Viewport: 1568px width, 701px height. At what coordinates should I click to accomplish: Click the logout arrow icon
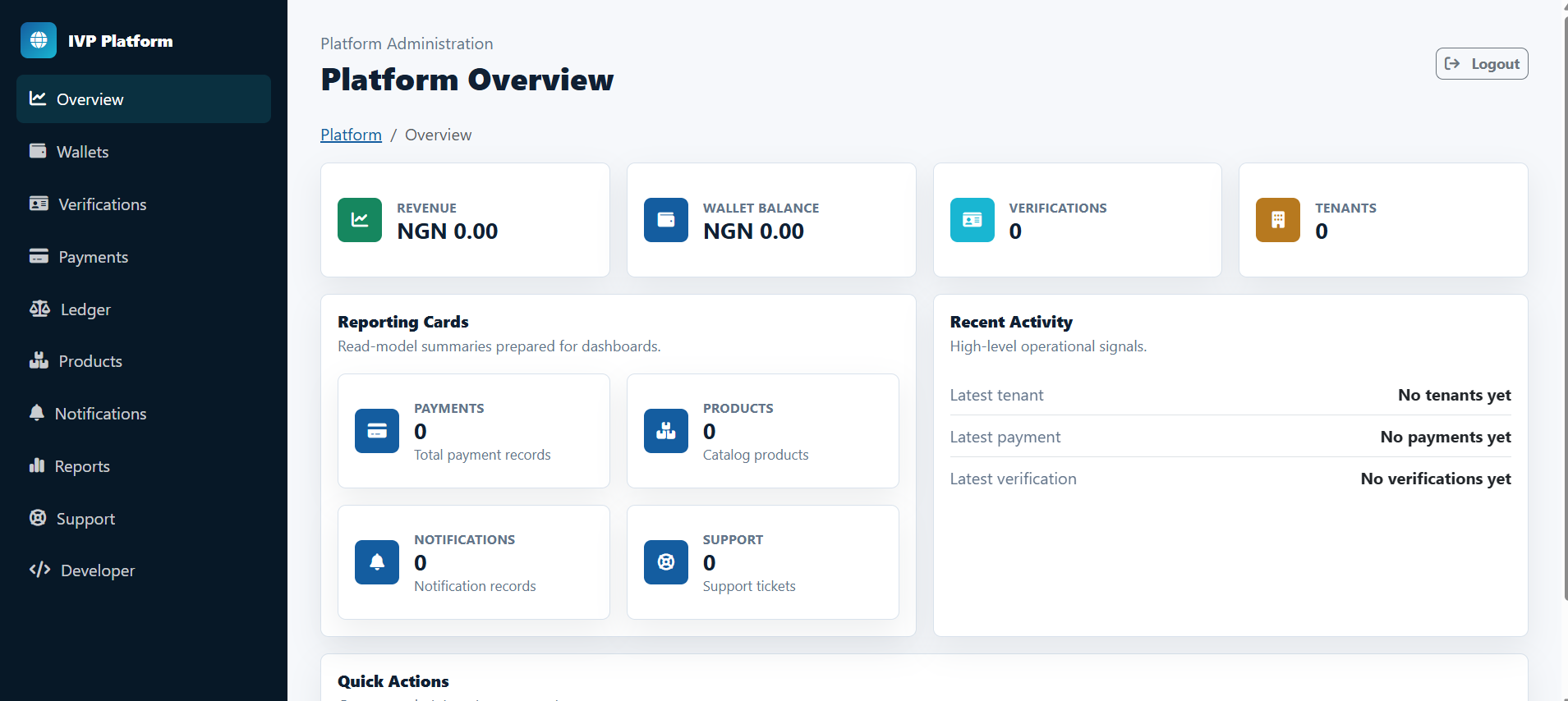coord(1452,63)
